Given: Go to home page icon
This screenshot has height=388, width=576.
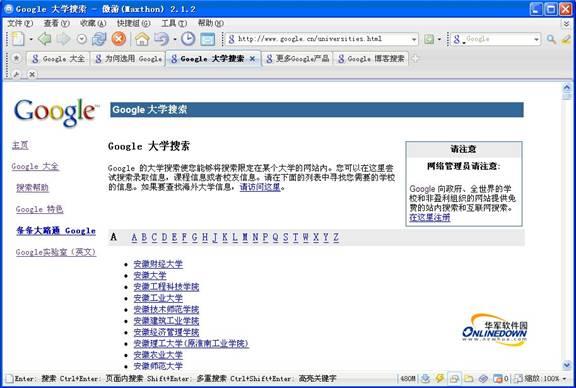Looking at the screenshot, I should 142,39.
